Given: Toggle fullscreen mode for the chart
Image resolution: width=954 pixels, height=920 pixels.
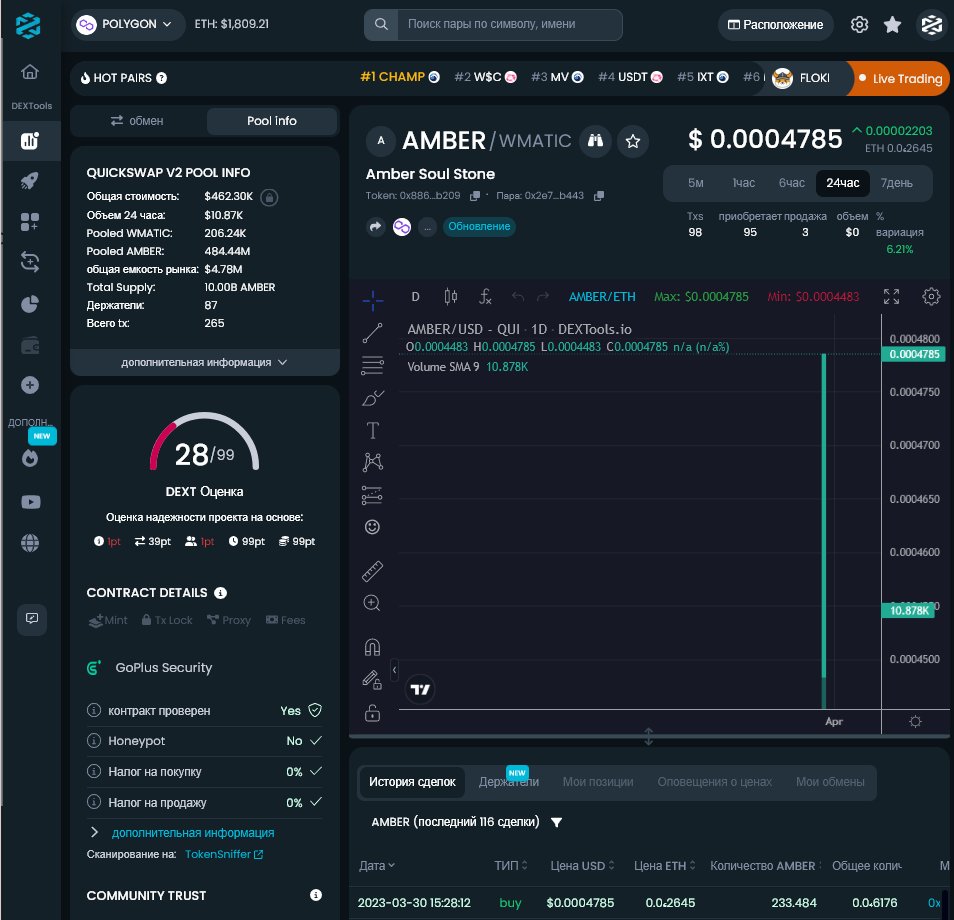Looking at the screenshot, I should tap(891, 296).
